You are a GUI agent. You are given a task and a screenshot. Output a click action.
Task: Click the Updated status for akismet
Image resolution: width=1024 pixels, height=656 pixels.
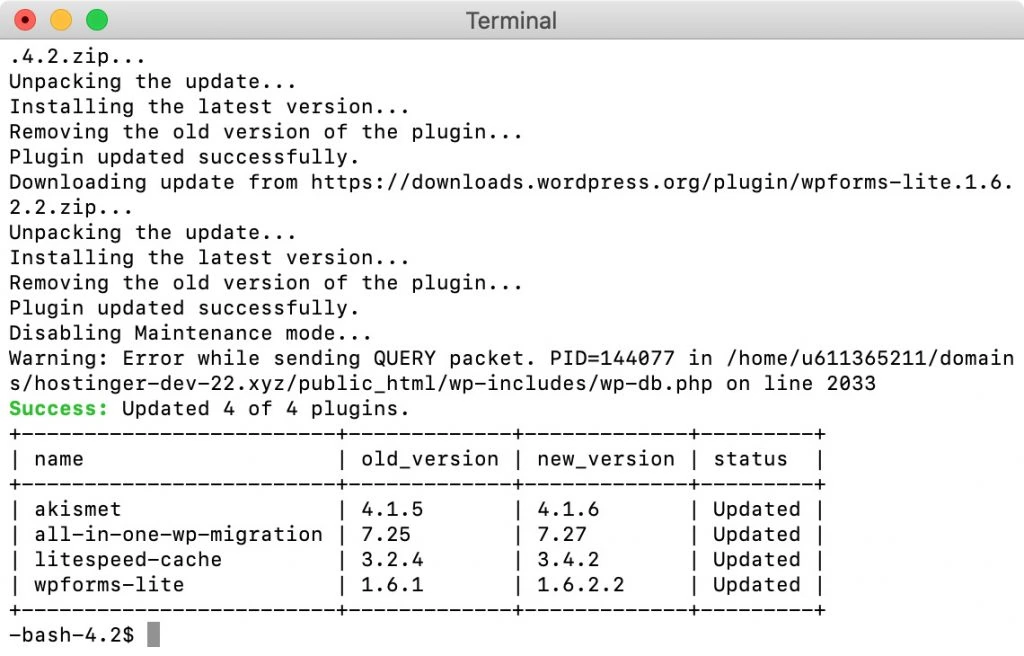[756, 509]
